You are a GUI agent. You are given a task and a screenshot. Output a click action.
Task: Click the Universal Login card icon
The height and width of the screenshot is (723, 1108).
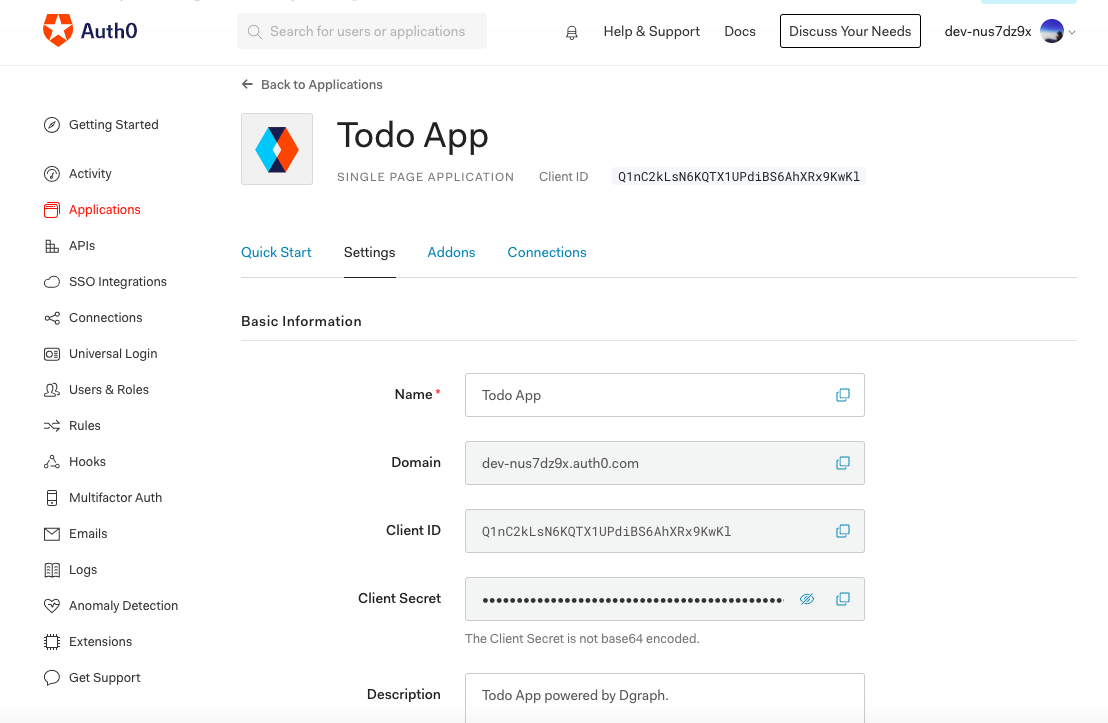tap(52, 354)
